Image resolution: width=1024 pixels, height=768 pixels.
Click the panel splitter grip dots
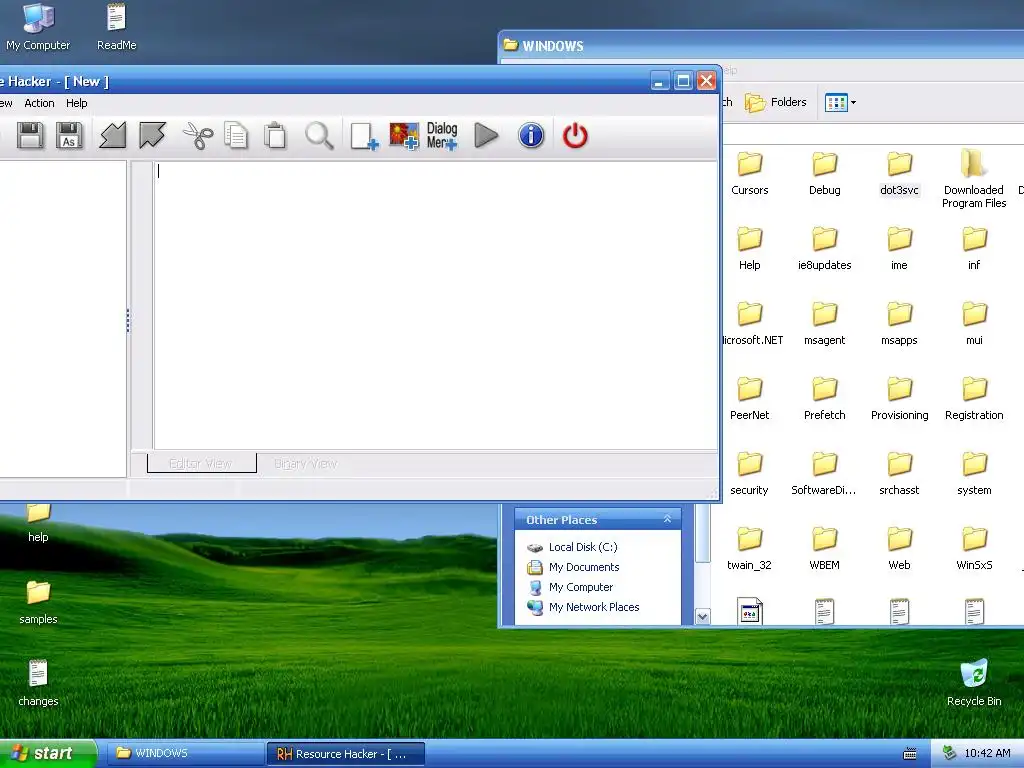pos(128,320)
